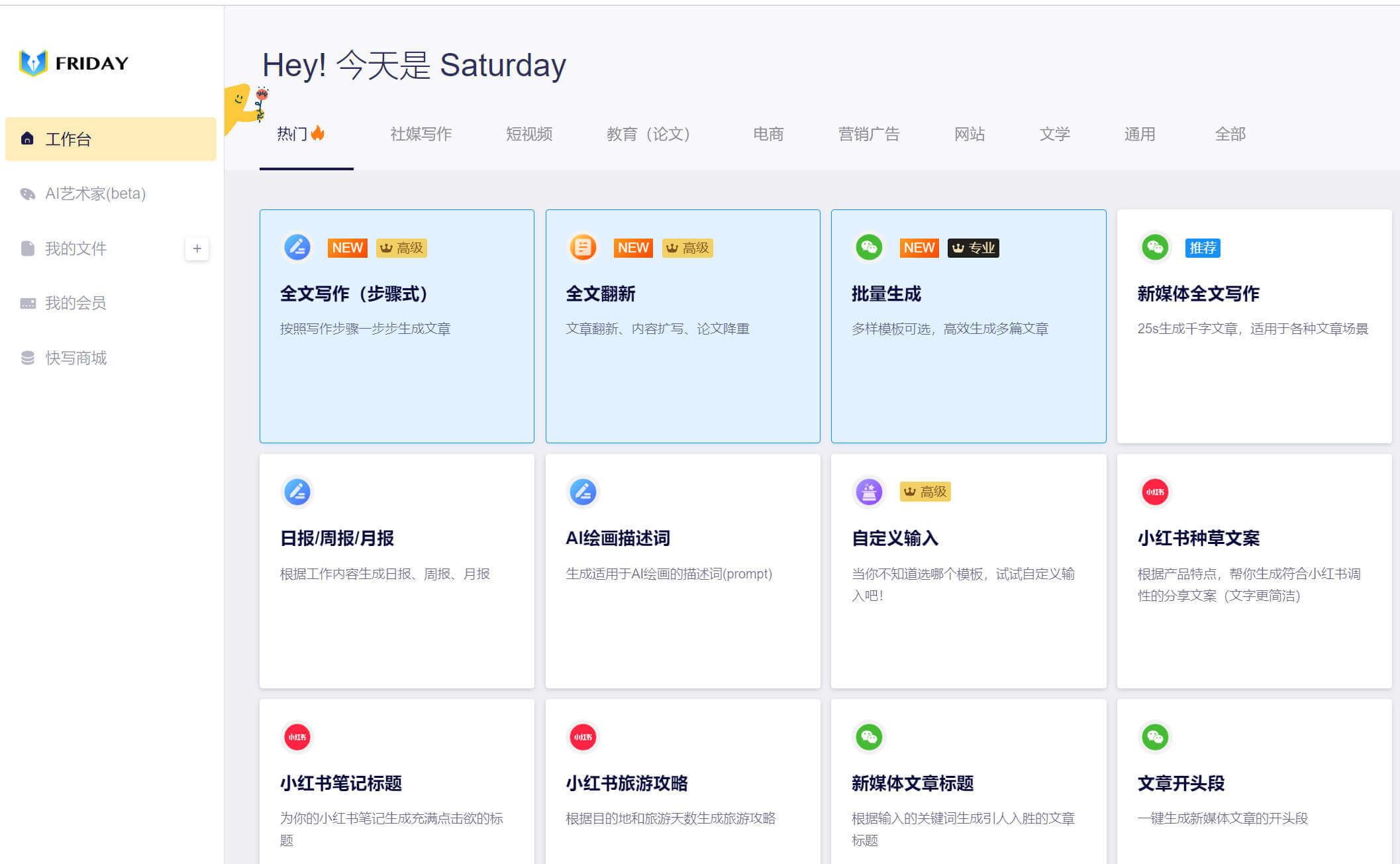The width and height of the screenshot is (1400, 864).
Task: Open 全文写作（步骤式）template card
Action: (397, 326)
